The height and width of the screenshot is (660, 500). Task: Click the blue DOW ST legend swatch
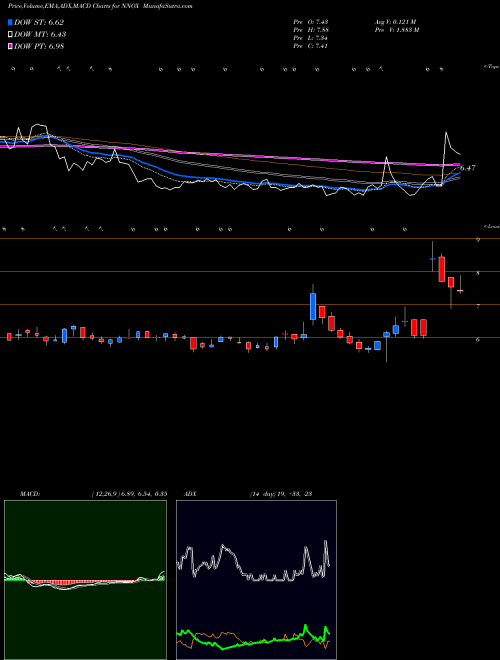pos(10,23)
